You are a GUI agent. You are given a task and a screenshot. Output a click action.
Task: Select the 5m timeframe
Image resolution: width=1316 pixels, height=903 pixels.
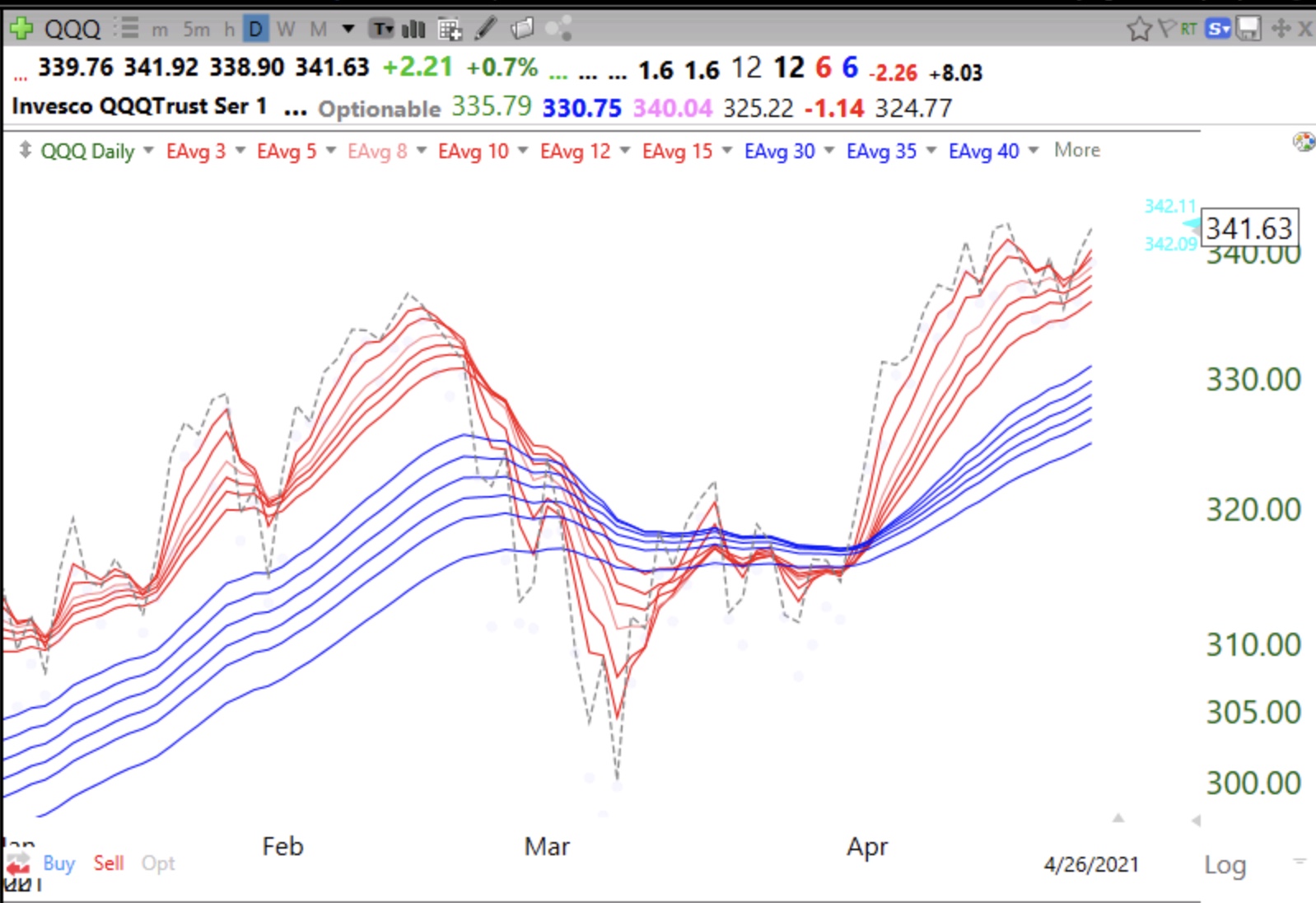[x=196, y=30]
